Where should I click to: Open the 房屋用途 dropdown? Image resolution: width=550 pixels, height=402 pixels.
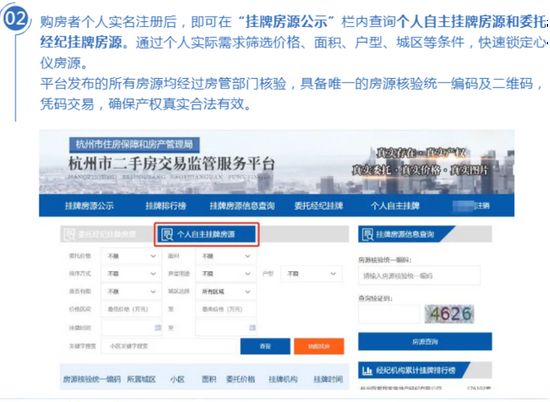226,274
